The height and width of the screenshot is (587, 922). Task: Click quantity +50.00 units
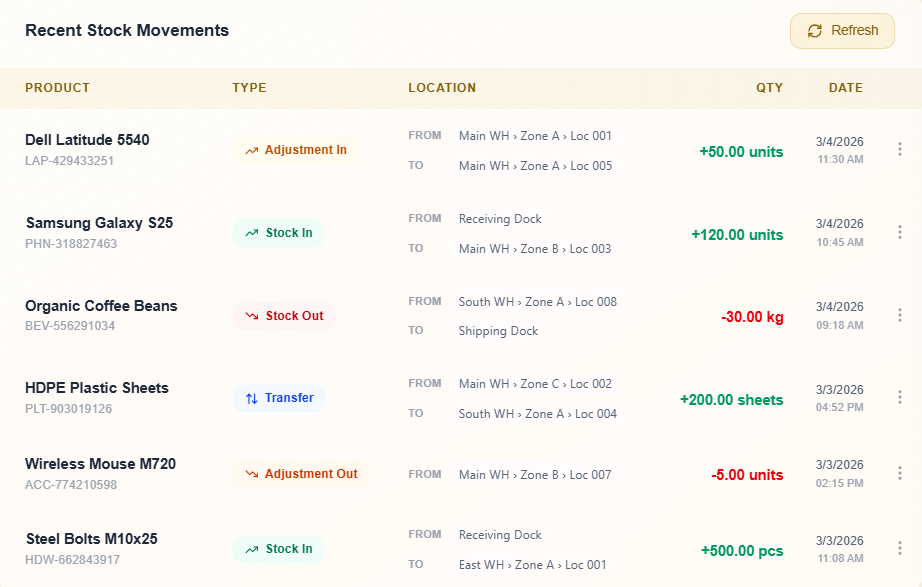pyautogui.click(x=741, y=152)
